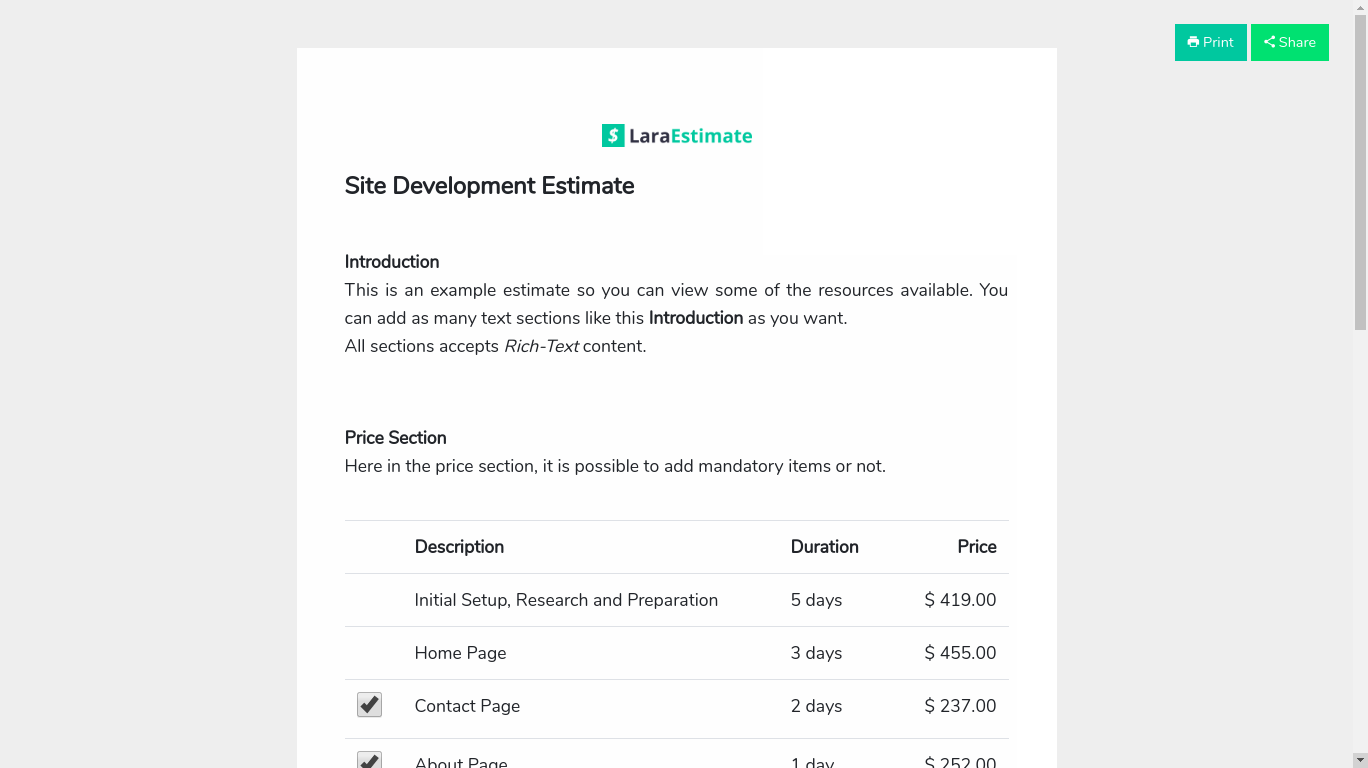This screenshot has width=1368, height=768.
Task: Click the 2 days duration for Contact Page
Action: (816, 705)
